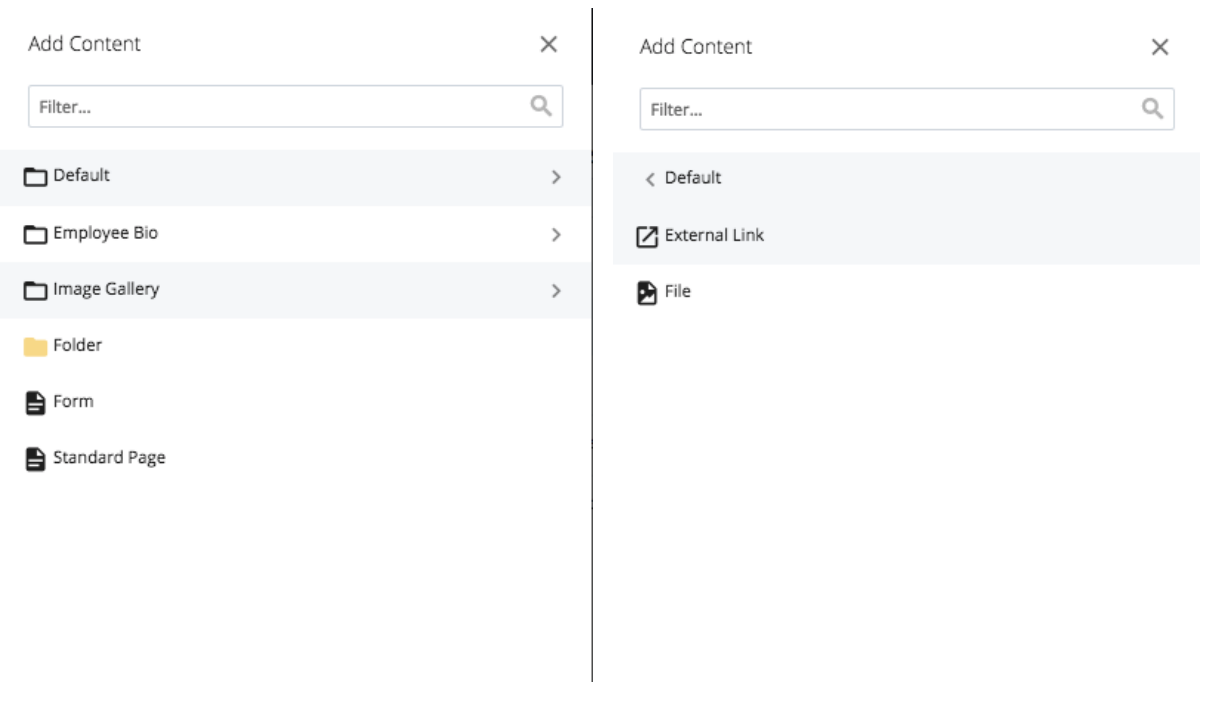Close the right Add Content panel
This screenshot has width=1206, height=706.
coord(1160,47)
